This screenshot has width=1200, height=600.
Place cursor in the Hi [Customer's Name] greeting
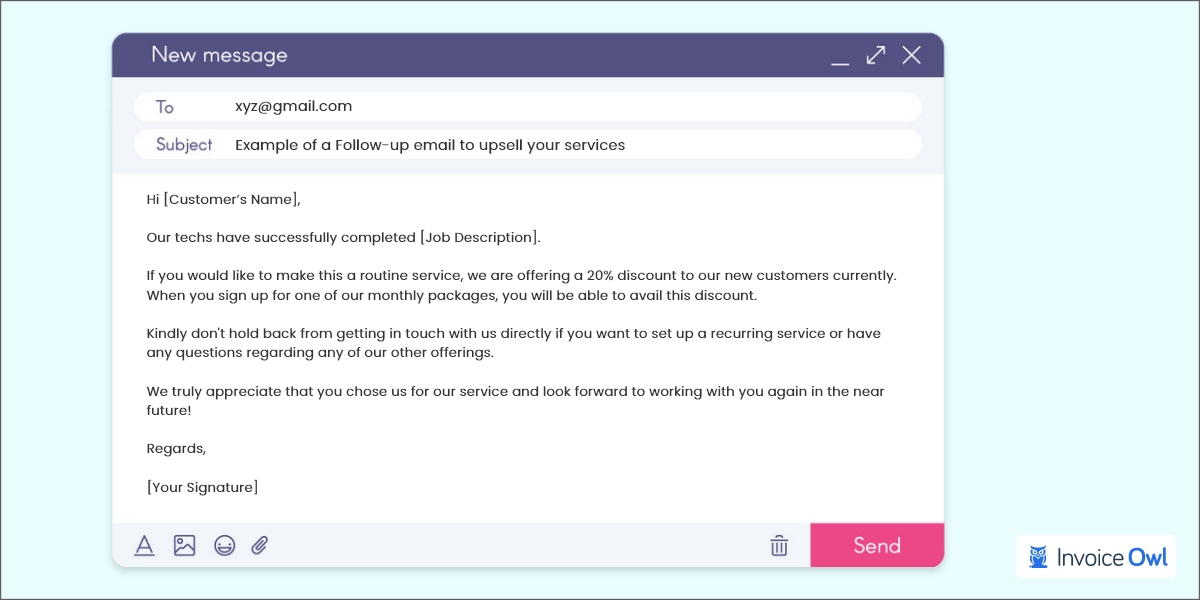point(223,199)
